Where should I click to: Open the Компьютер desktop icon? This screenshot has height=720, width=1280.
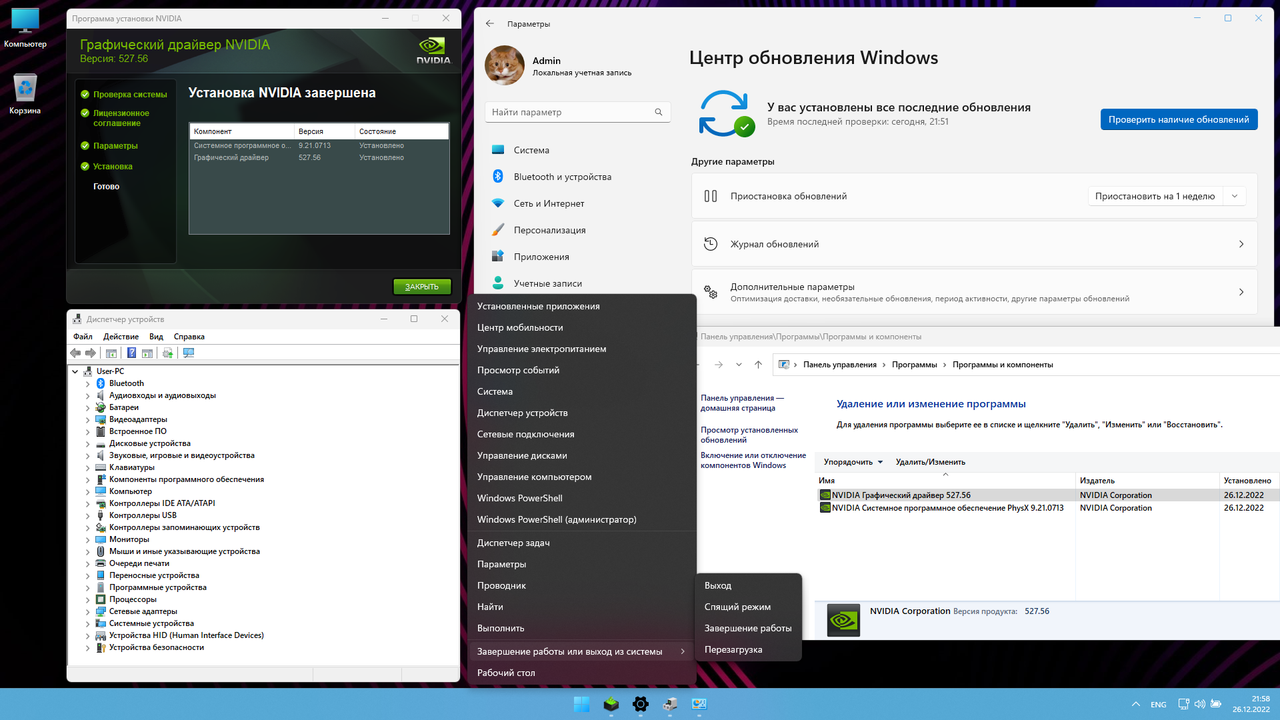[x=25, y=28]
